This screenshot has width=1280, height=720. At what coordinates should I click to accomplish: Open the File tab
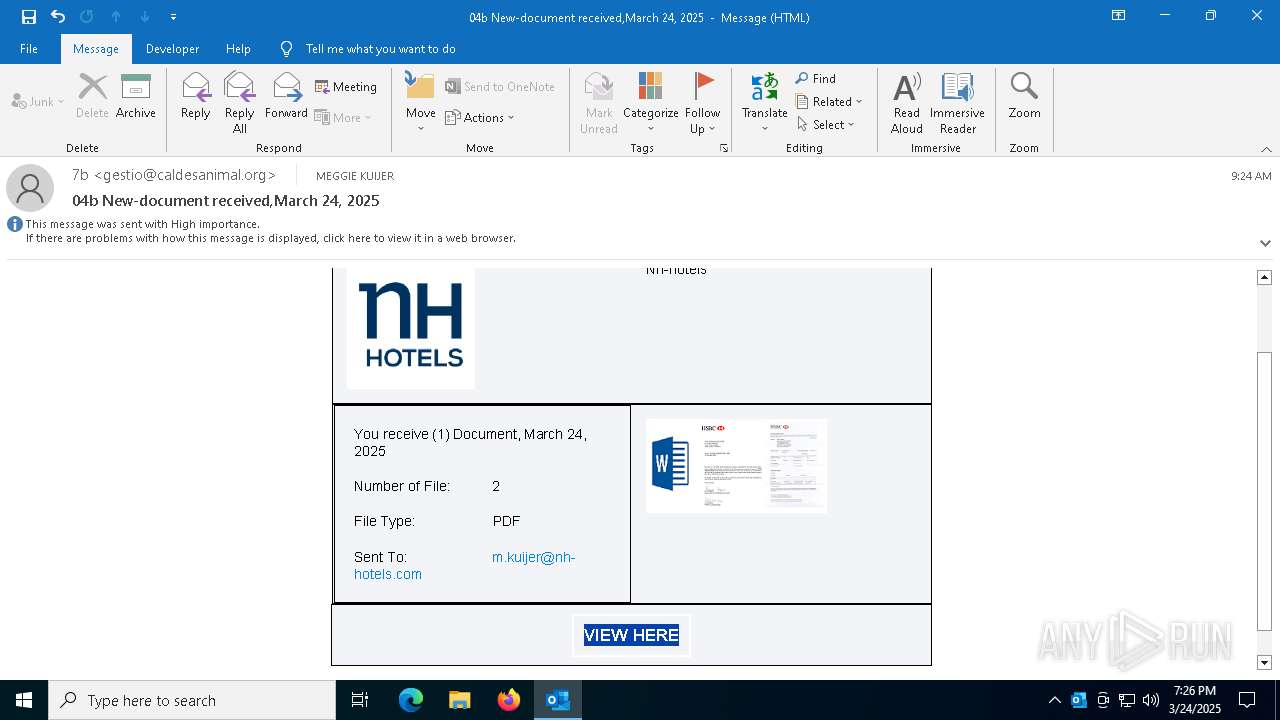29,48
